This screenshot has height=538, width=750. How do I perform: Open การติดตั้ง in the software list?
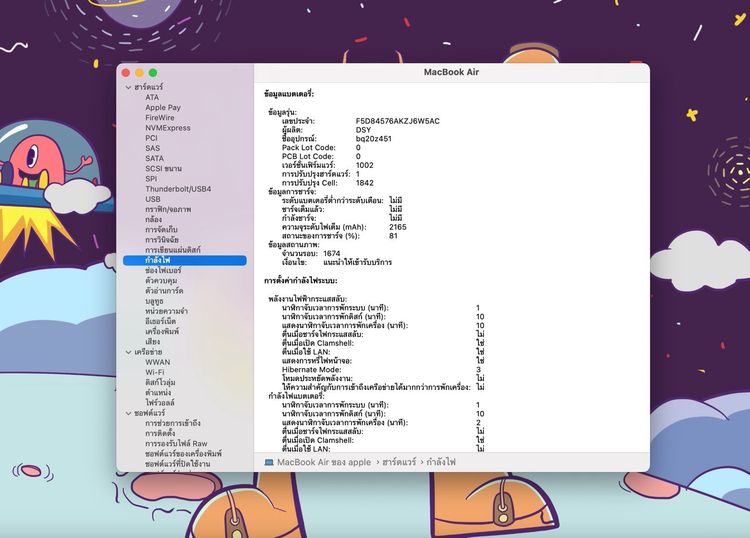(160, 433)
